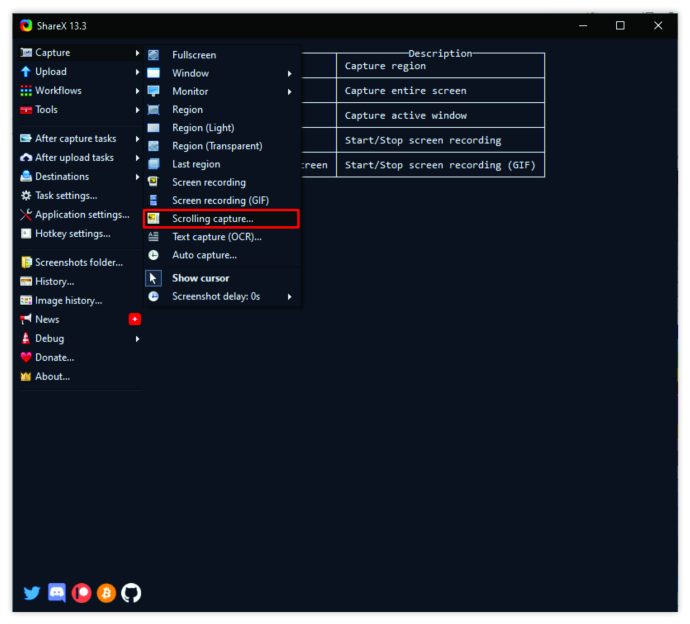Click the Monitor capture icon

tap(153, 91)
